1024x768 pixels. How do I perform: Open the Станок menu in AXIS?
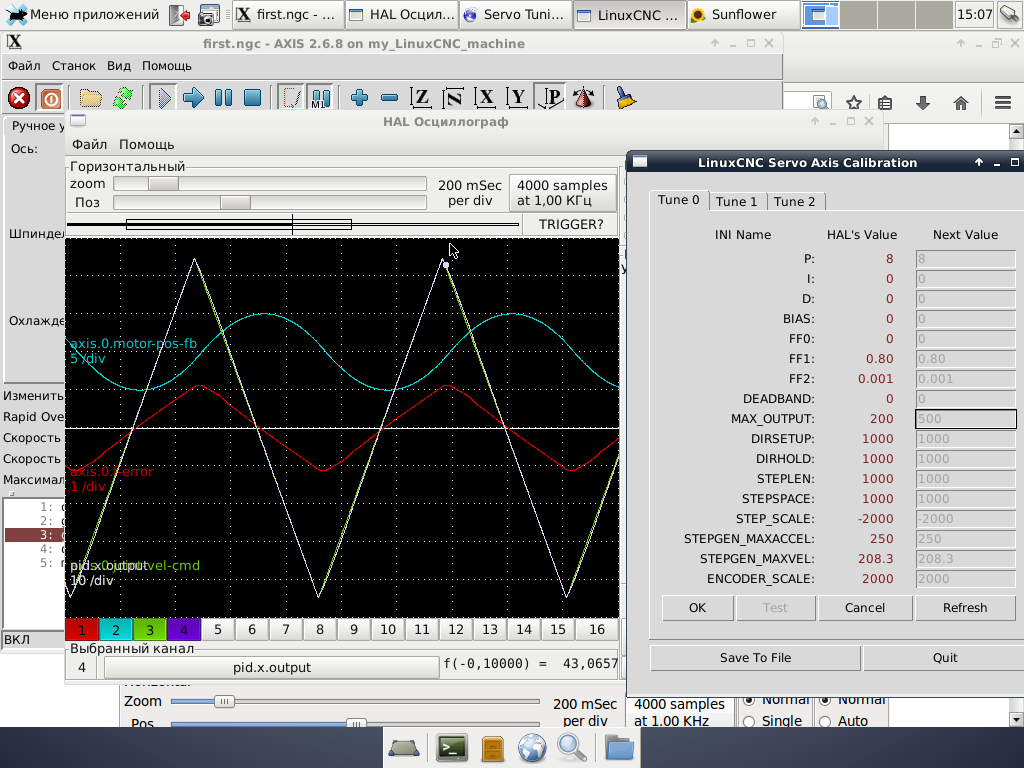pos(74,66)
